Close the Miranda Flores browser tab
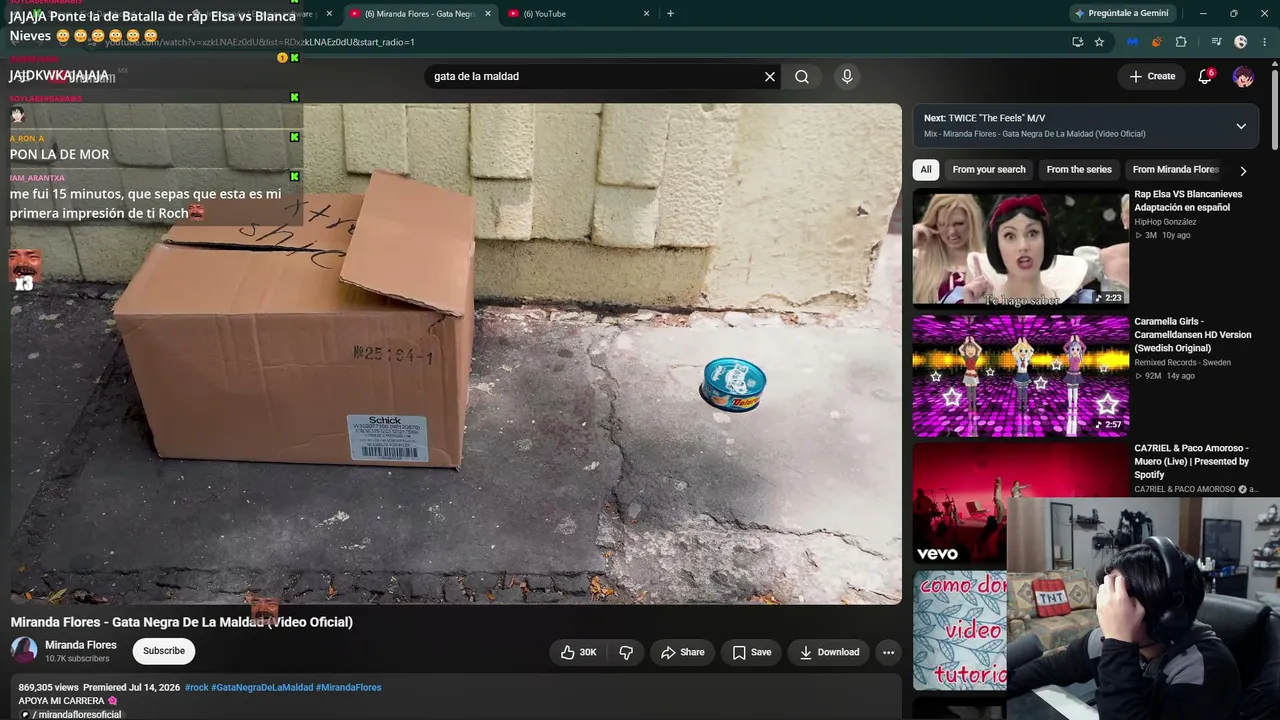Viewport: 1280px width, 720px height. pyautogui.click(x=488, y=13)
